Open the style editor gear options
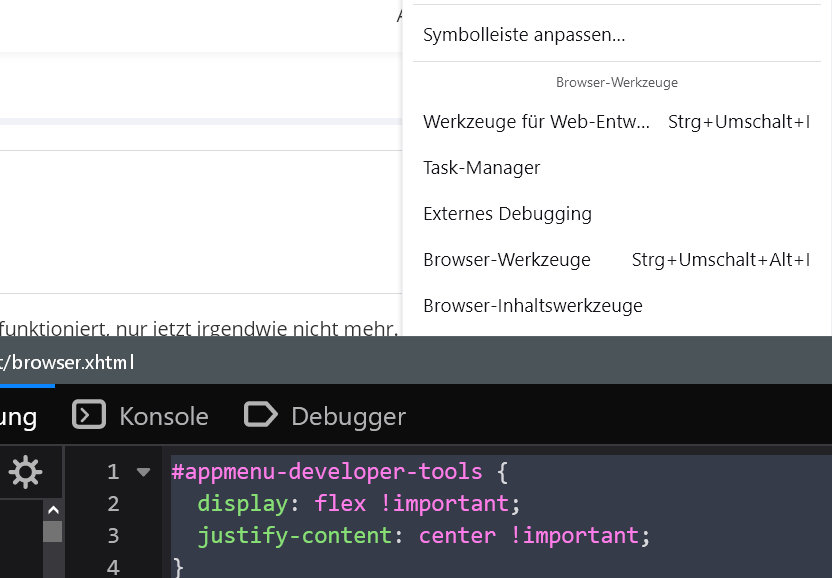 [x=25, y=471]
